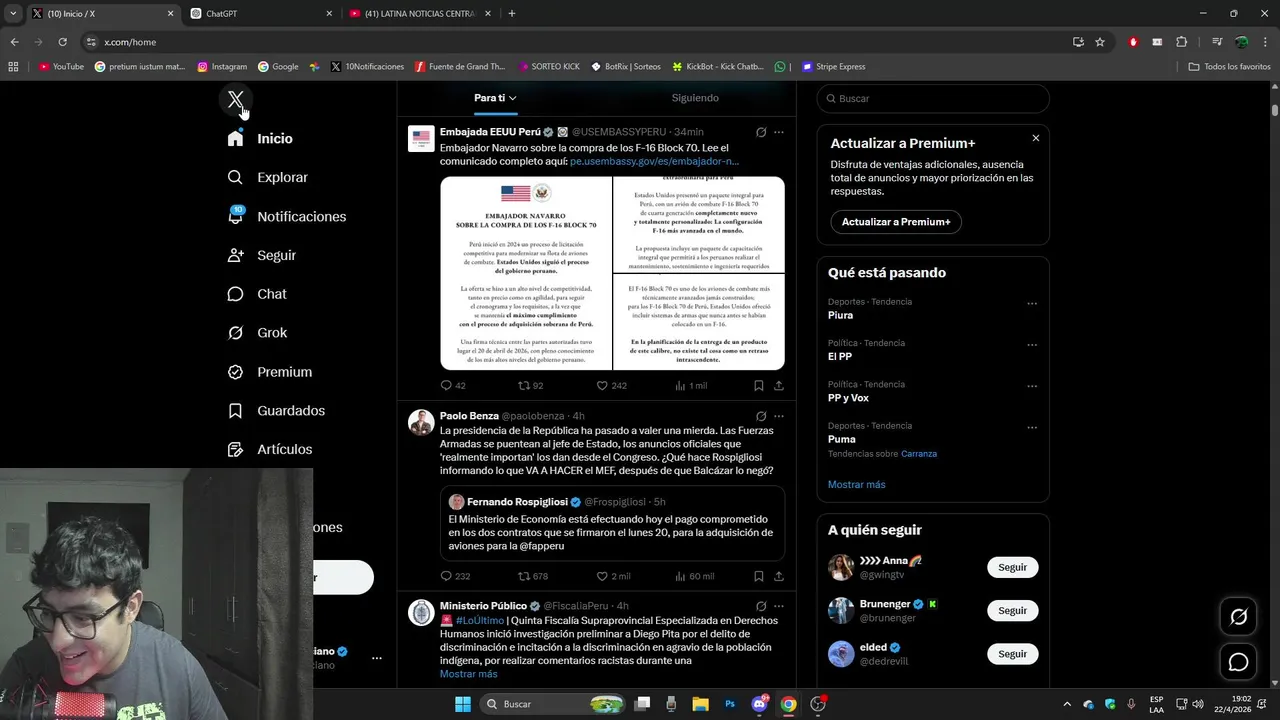
Task: Repost the Paolo Benza post
Action: (524, 577)
